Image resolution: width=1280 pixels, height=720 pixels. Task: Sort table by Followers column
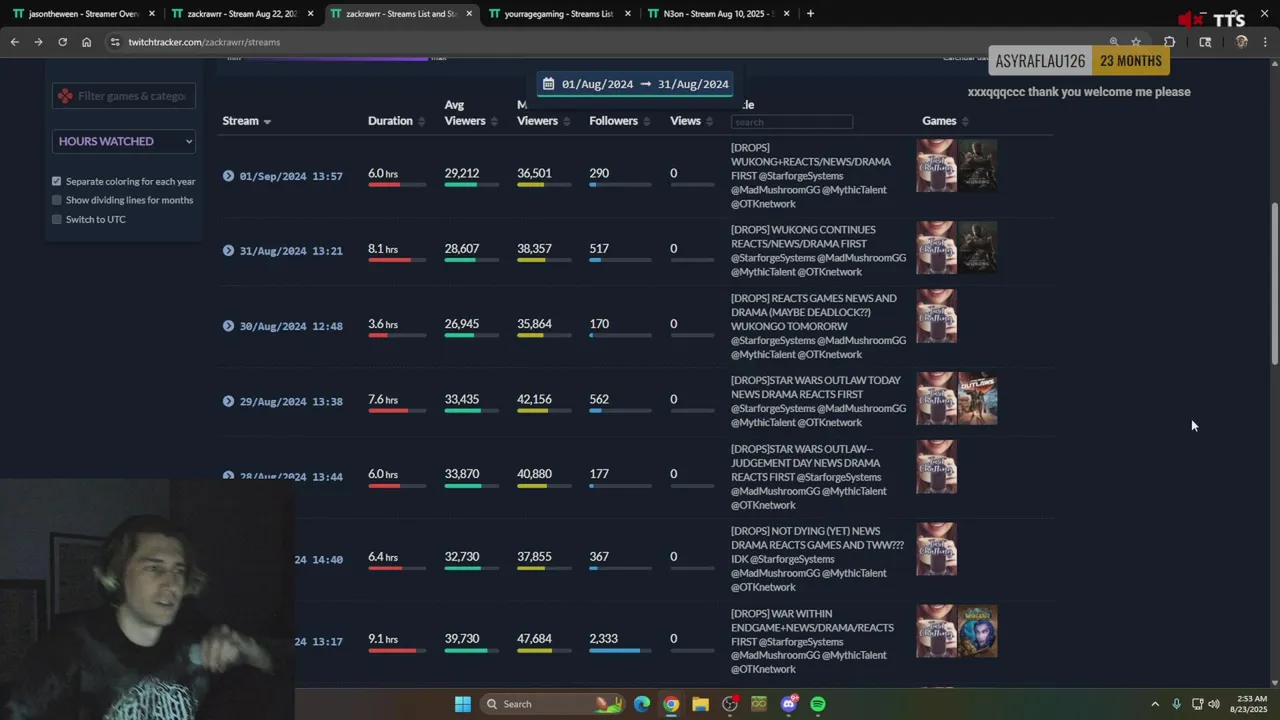[x=619, y=121]
